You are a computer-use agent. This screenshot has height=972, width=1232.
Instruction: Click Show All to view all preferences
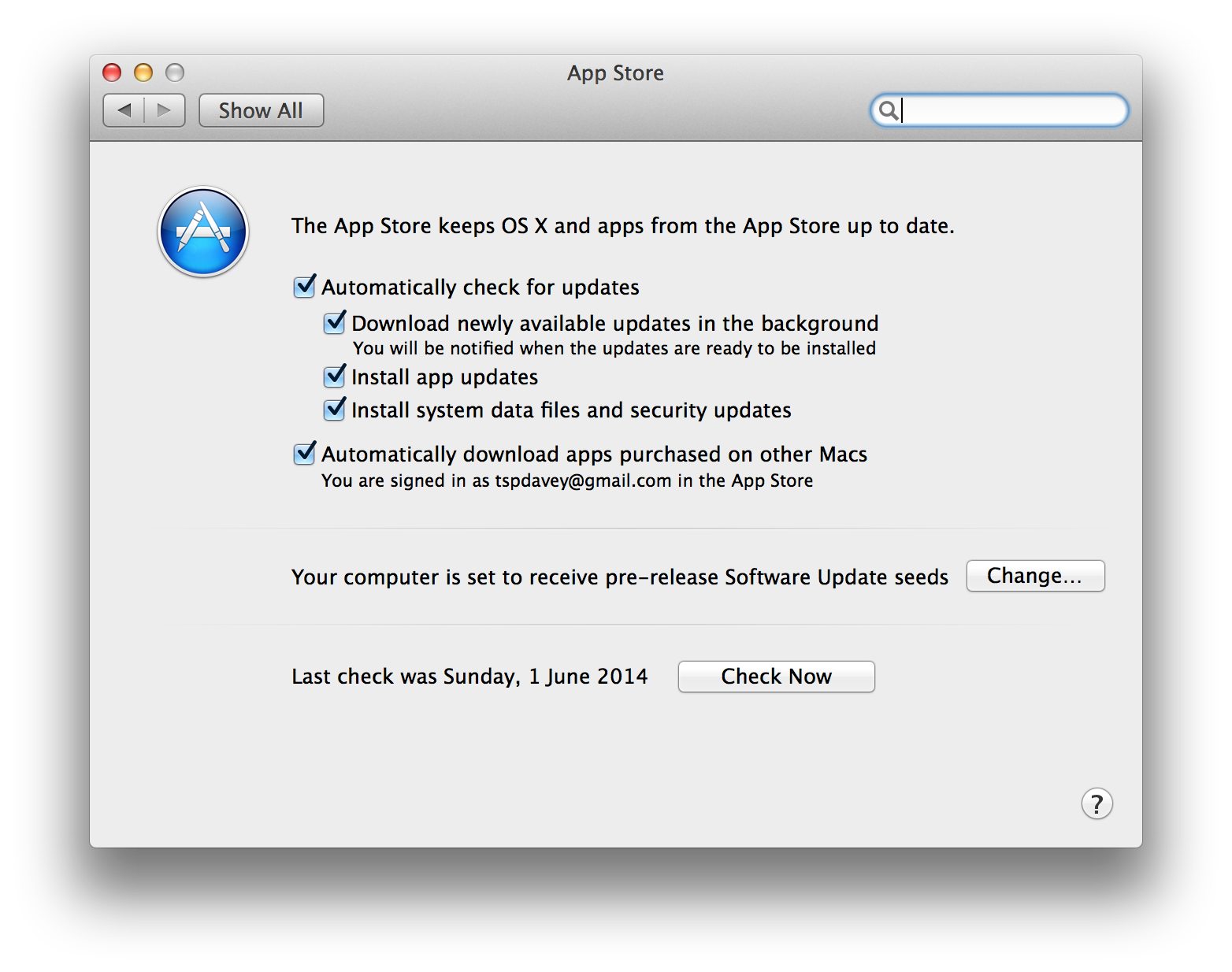(x=261, y=110)
